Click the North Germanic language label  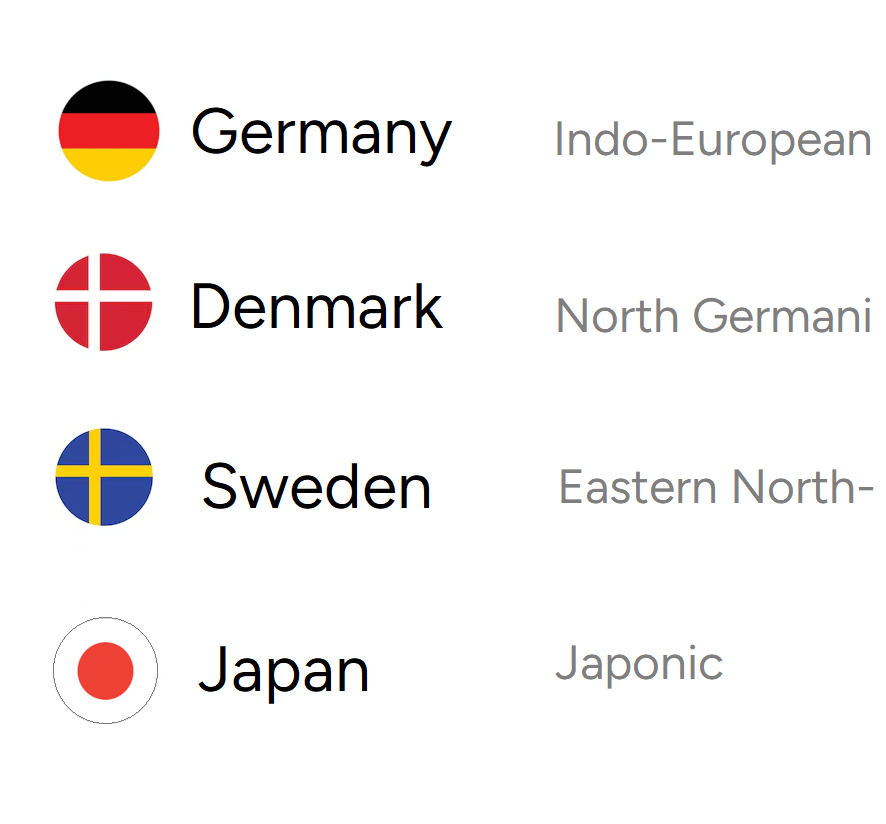pyautogui.click(x=714, y=316)
